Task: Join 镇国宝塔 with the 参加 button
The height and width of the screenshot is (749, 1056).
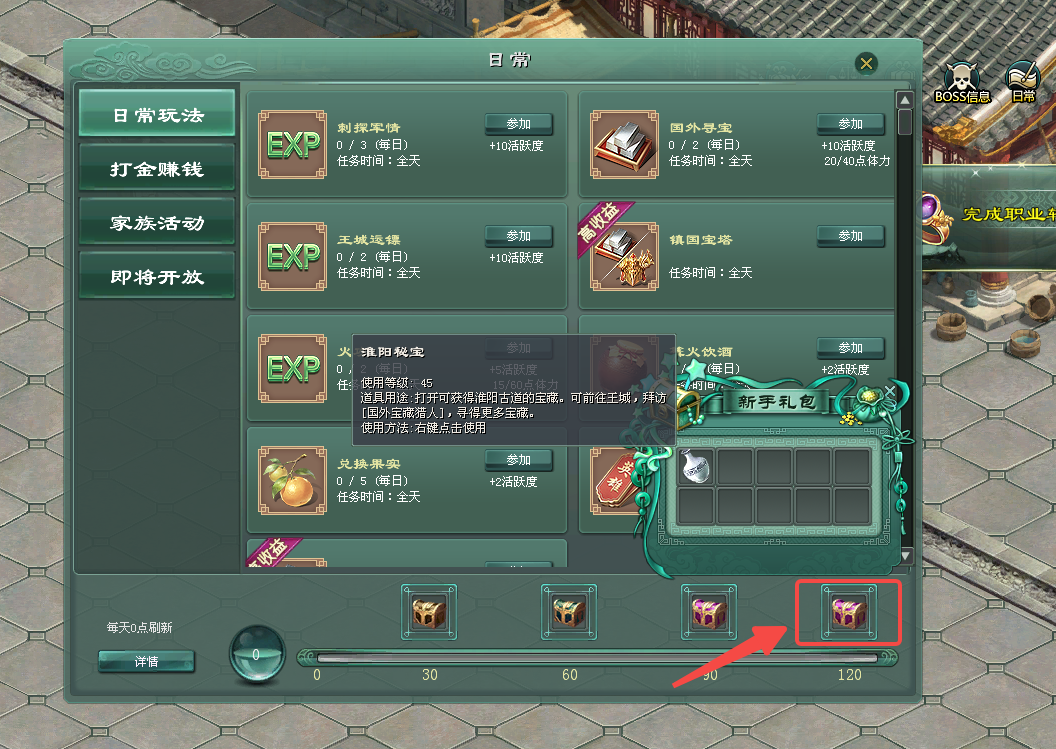Action: (851, 236)
